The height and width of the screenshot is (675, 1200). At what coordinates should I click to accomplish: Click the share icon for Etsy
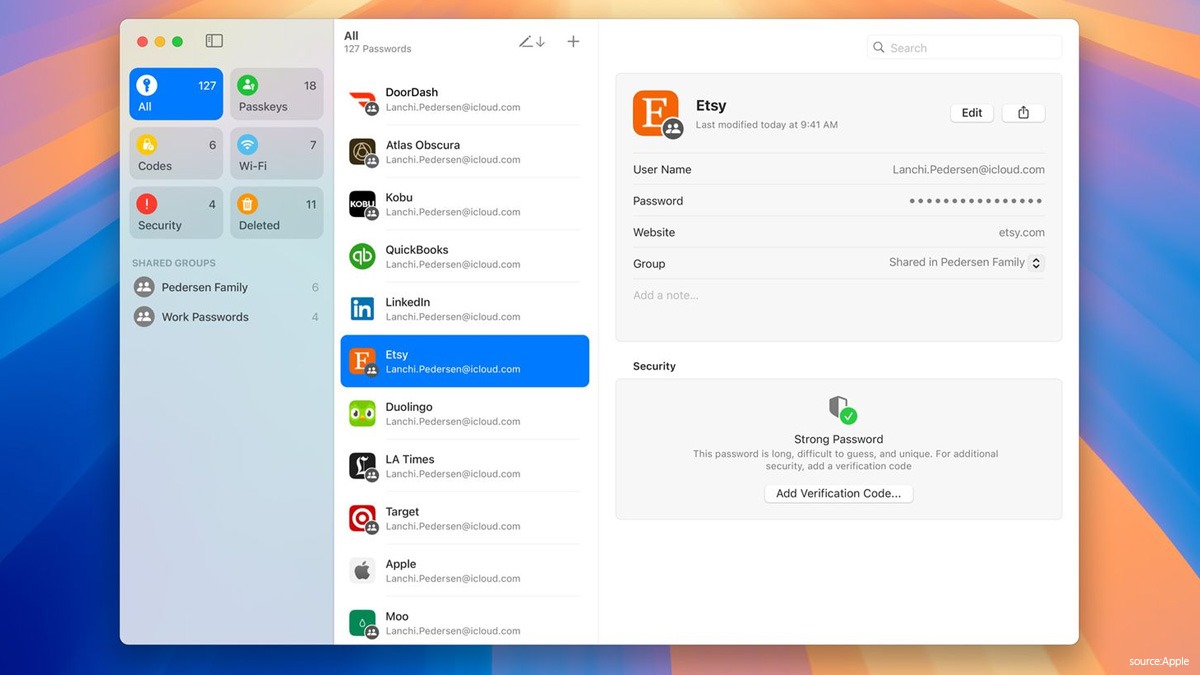click(1023, 113)
